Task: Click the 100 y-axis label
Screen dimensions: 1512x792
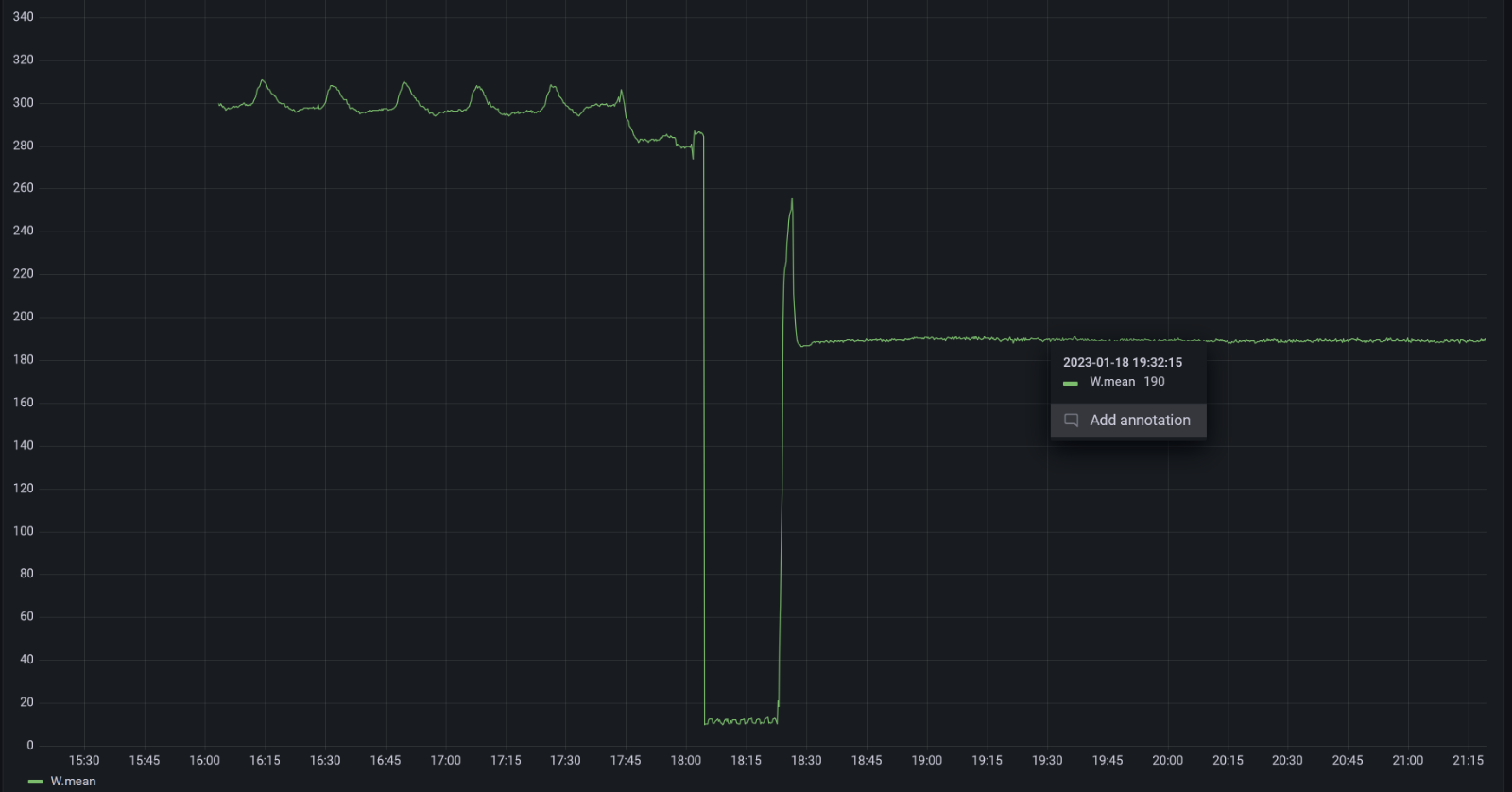Action: (23, 531)
